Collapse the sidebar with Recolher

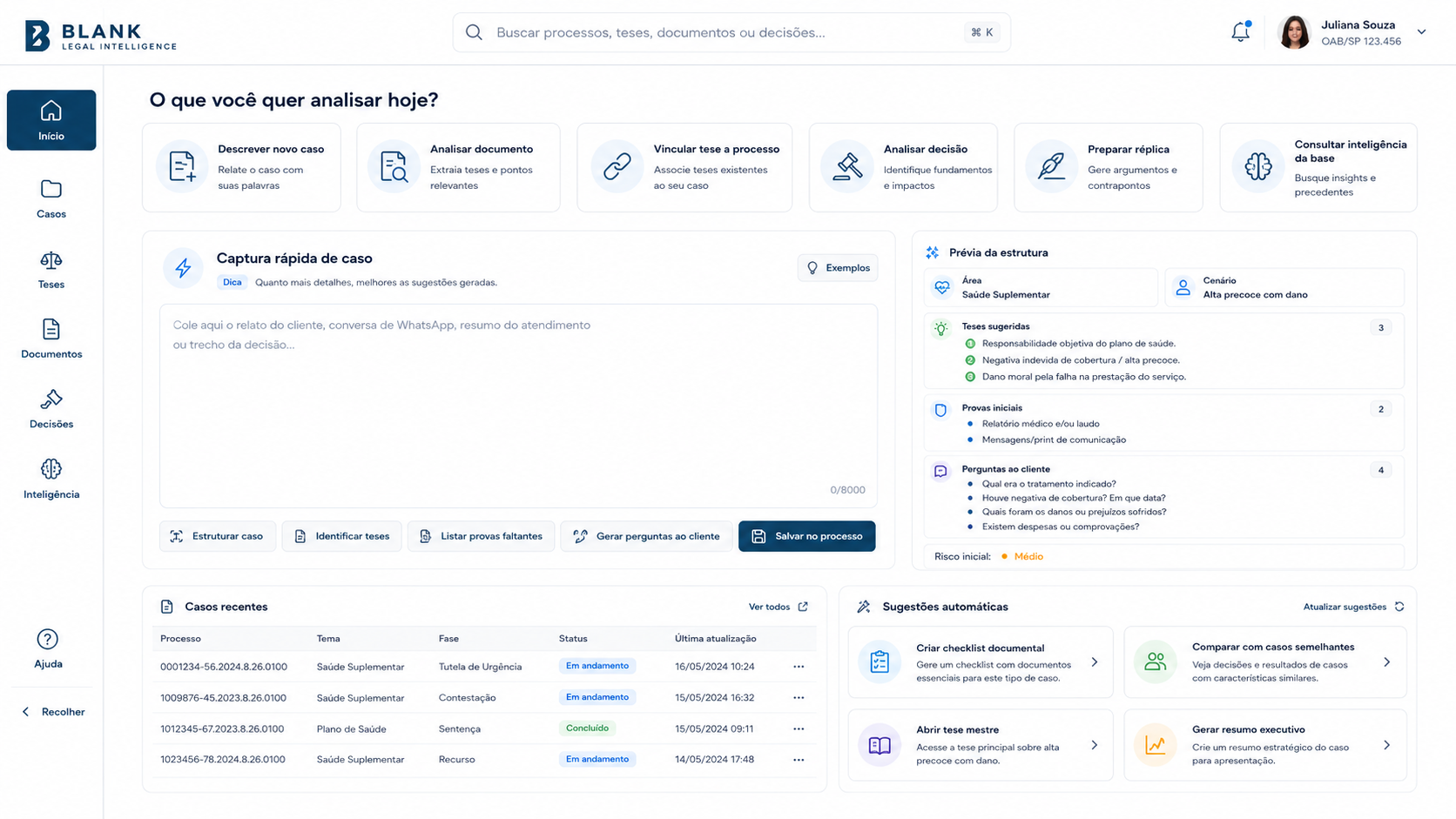click(x=53, y=712)
